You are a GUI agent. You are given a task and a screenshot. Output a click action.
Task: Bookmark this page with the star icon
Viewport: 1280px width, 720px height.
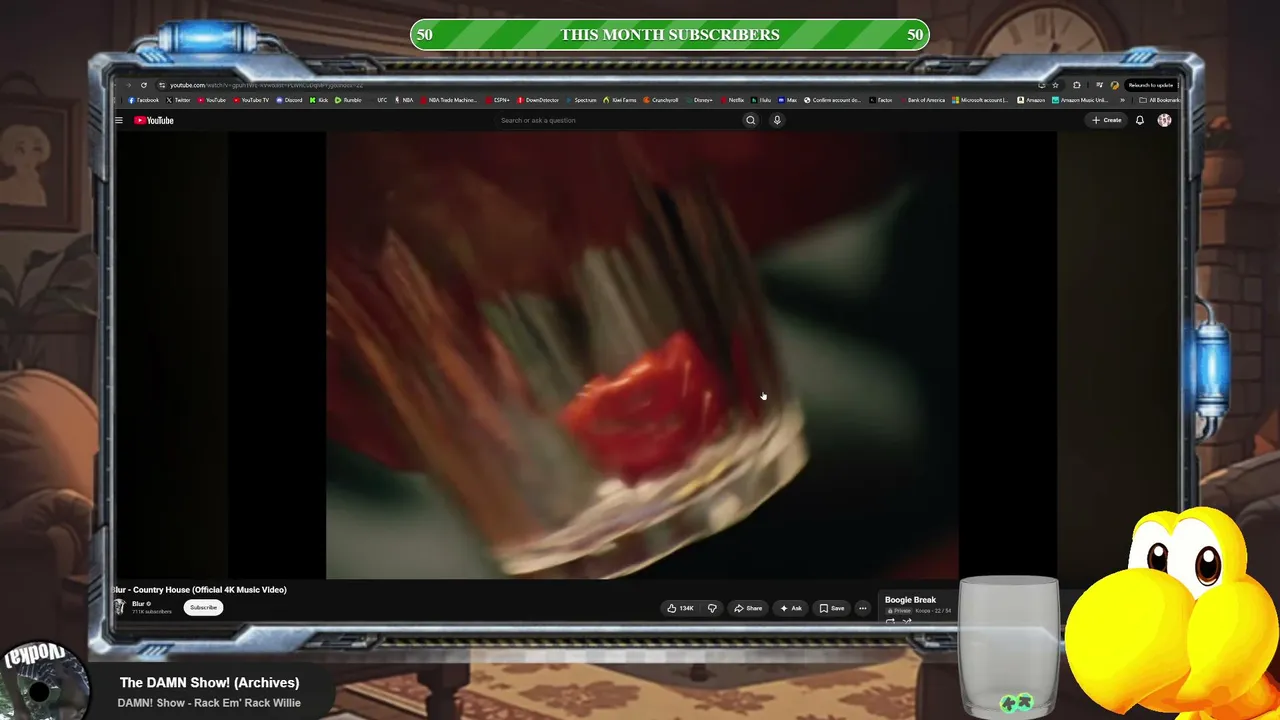point(1055,85)
